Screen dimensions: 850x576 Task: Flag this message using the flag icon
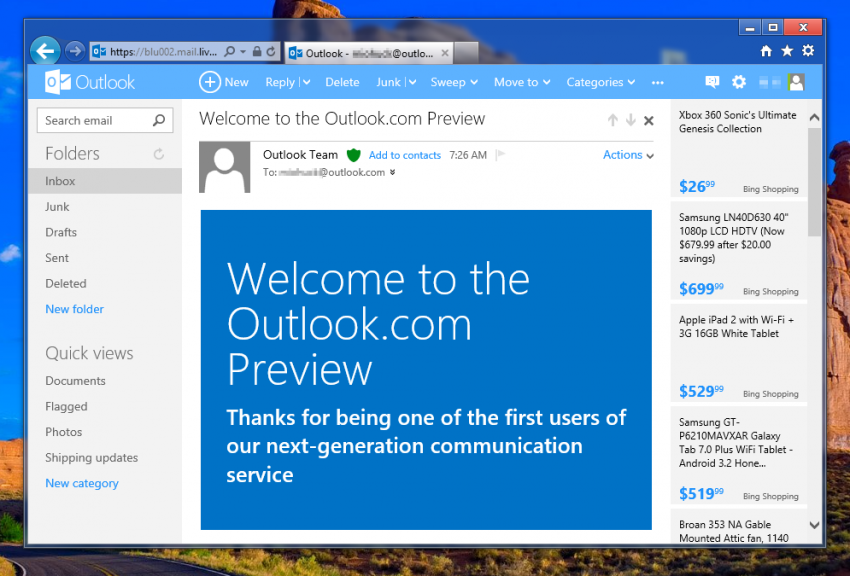coord(500,155)
